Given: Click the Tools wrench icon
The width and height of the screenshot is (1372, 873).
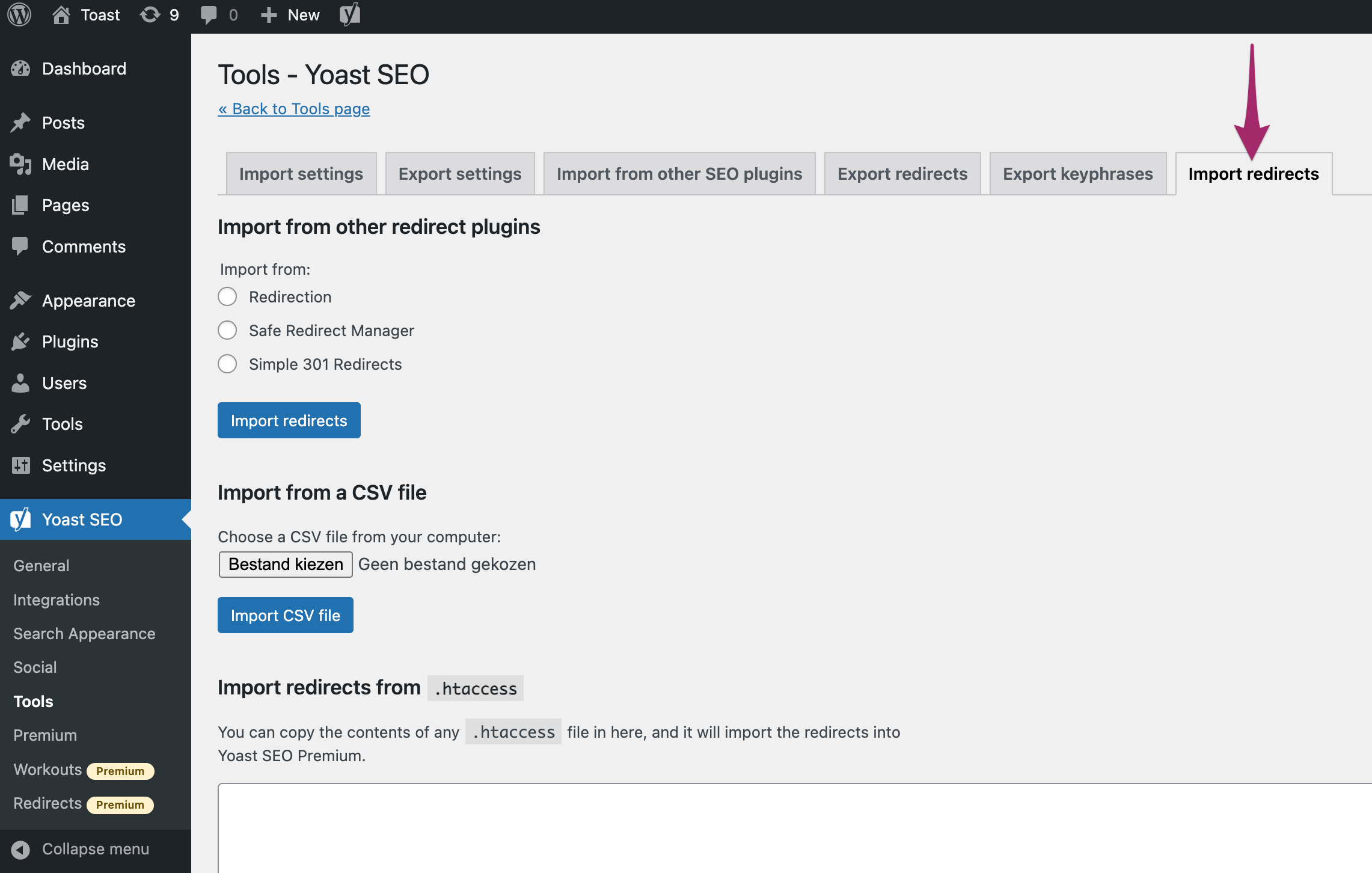Looking at the screenshot, I should point(20,424).
